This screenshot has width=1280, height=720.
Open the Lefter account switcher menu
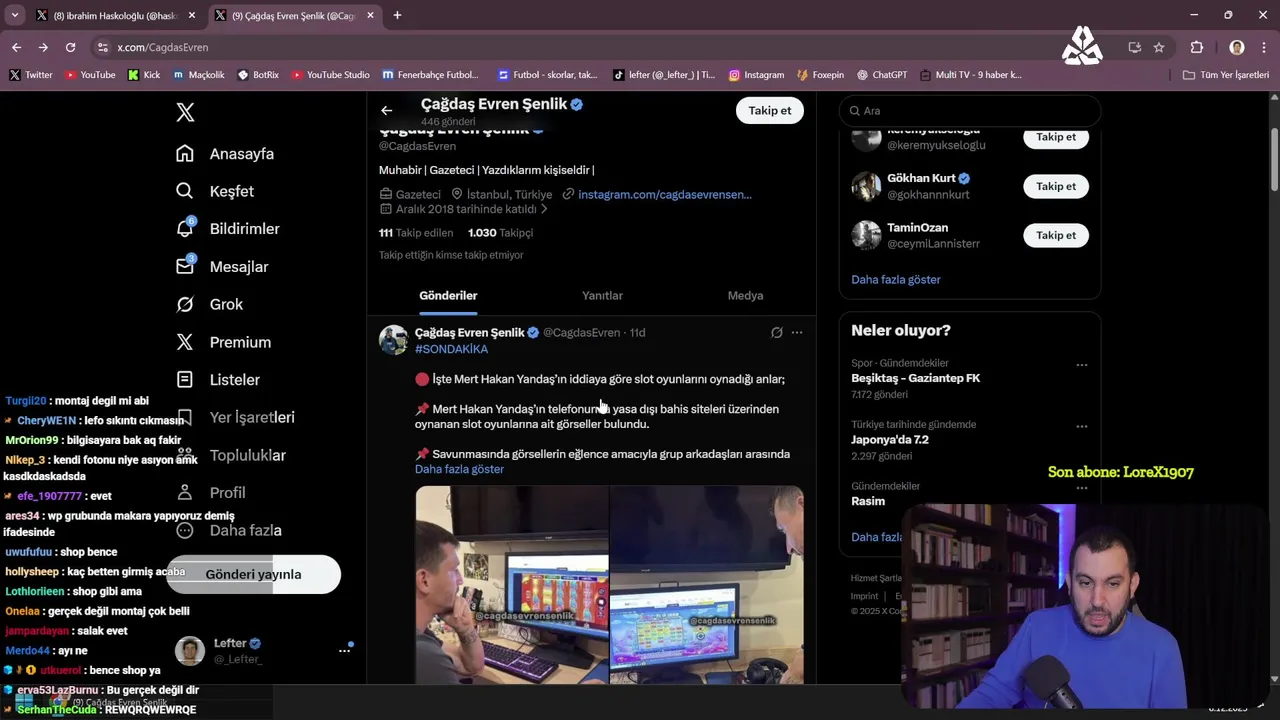tap(344, 650)
